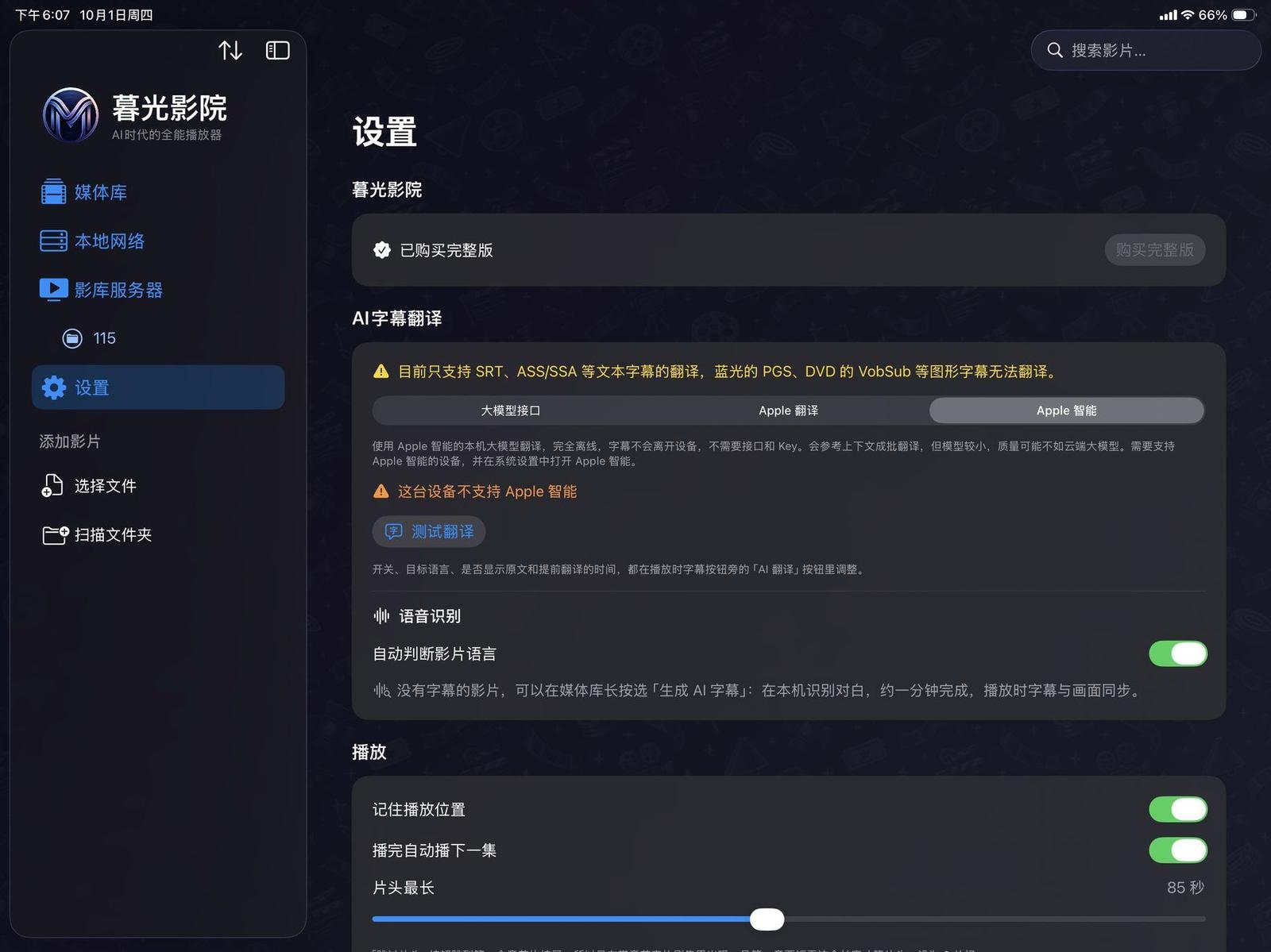Click the server icon by 本地网络

pos(53,241)
